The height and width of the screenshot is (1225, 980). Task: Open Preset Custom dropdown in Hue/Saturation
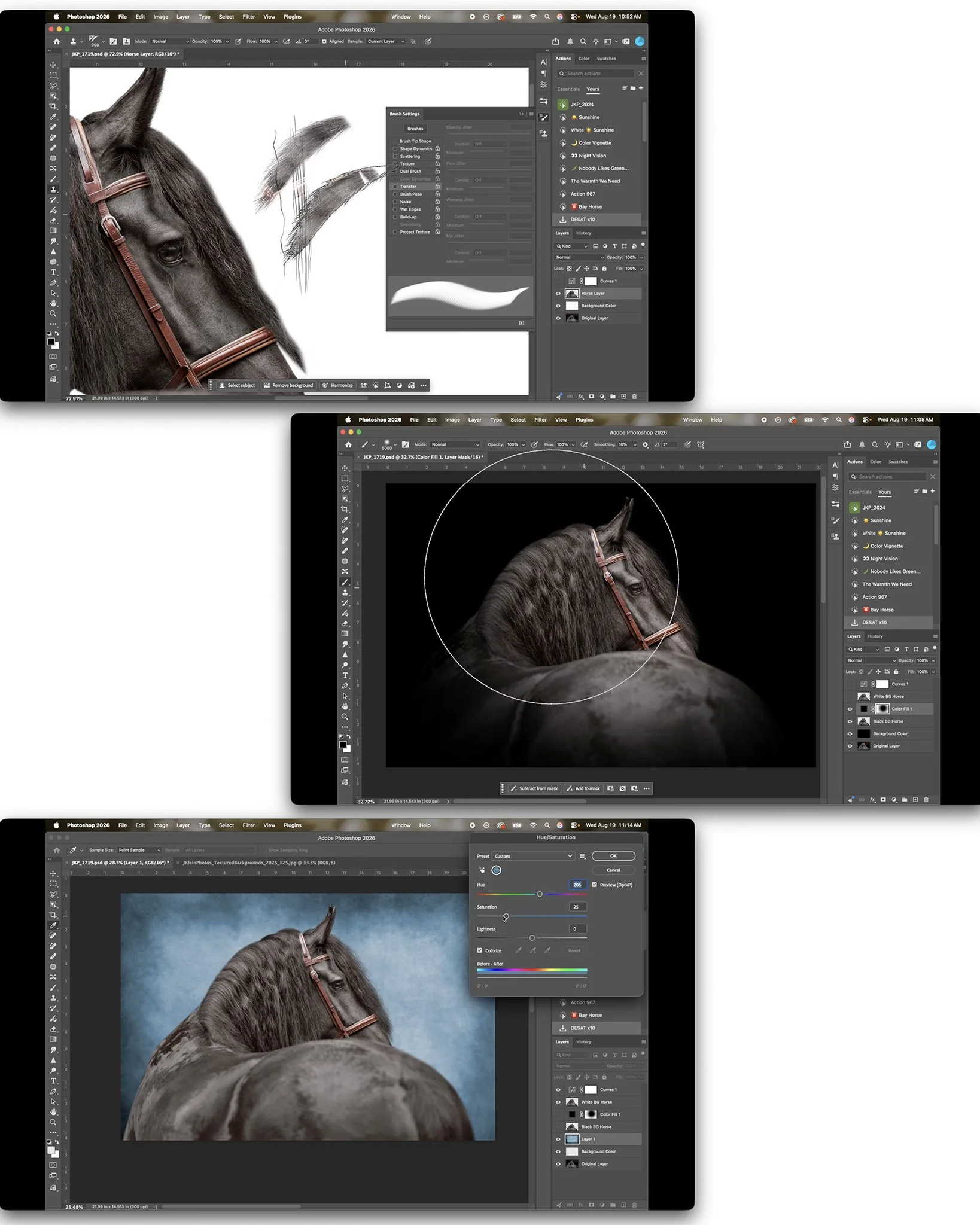(533, 856)
